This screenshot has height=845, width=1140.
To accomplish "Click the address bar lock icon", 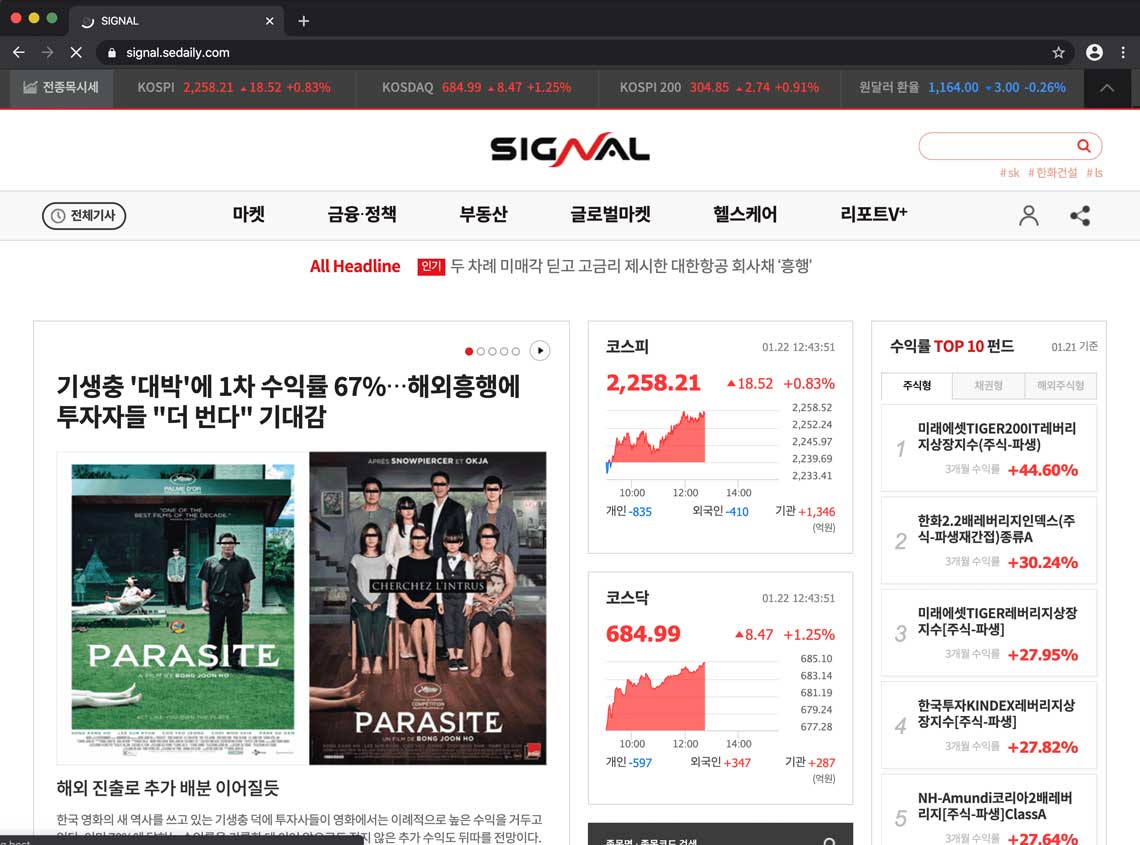I will 111,52.
